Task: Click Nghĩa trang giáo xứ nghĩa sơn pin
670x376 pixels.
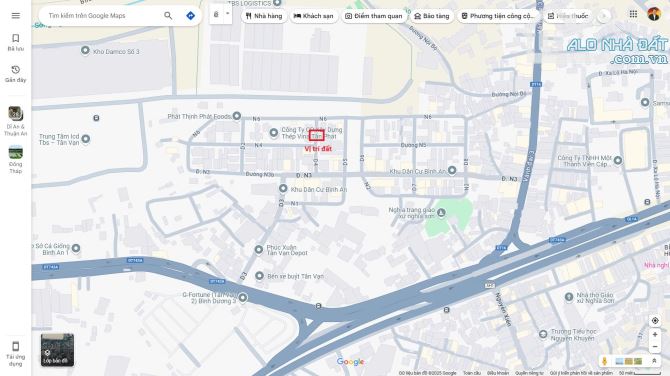Action: pyautogui.click(x=441, y=212)
